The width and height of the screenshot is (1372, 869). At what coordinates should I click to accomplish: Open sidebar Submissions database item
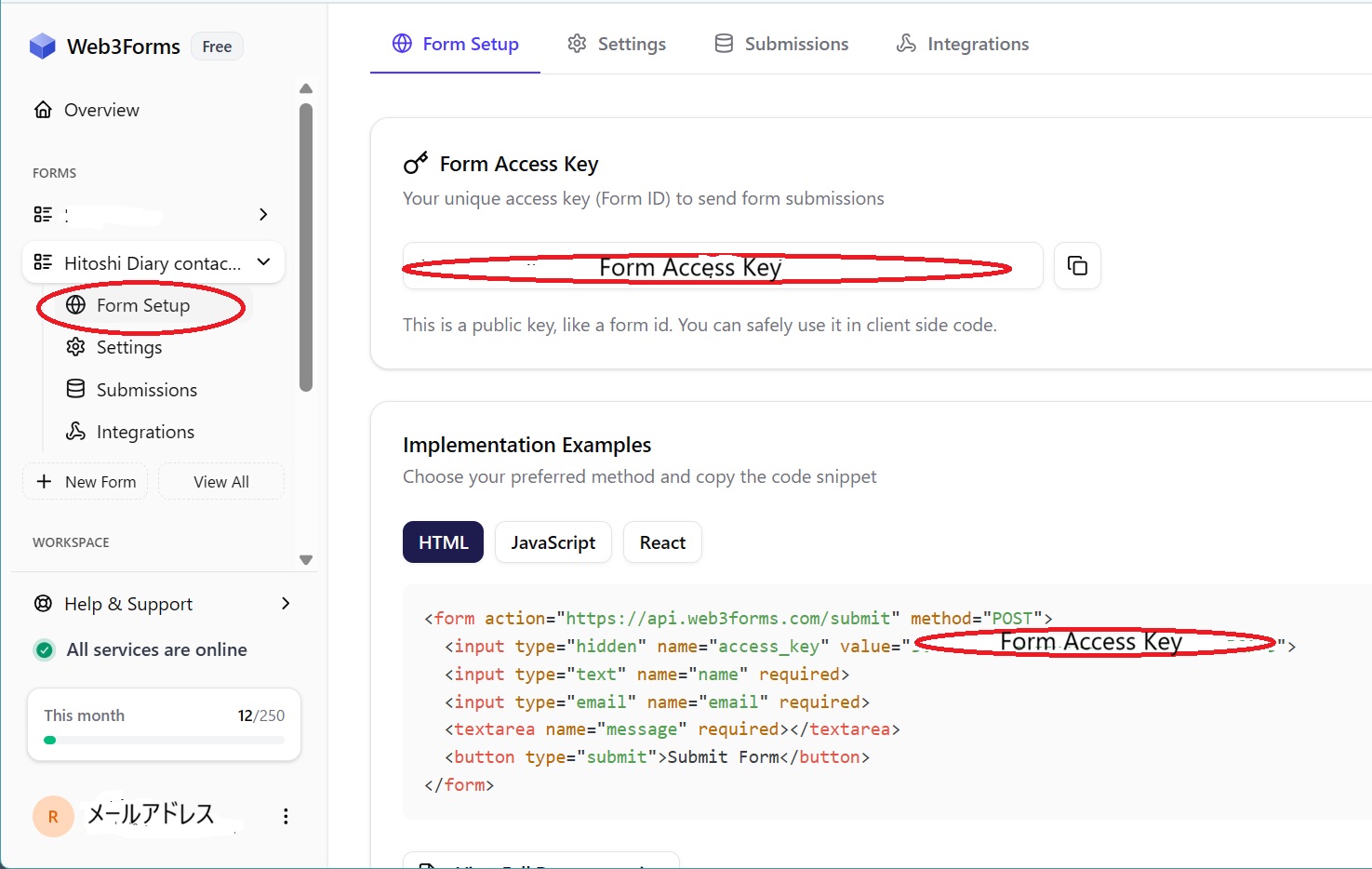point(146,390)
